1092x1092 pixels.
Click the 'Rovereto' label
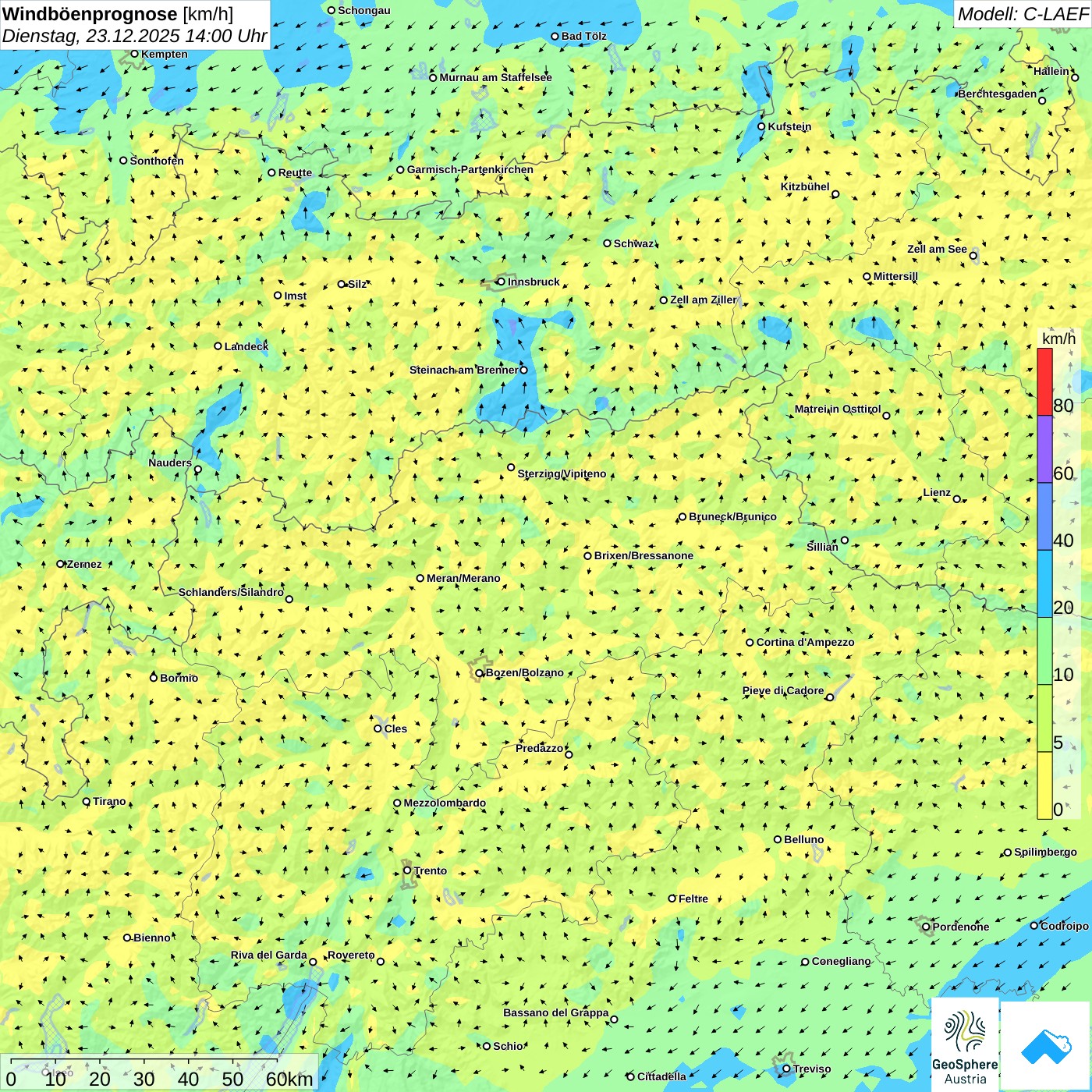351,955
